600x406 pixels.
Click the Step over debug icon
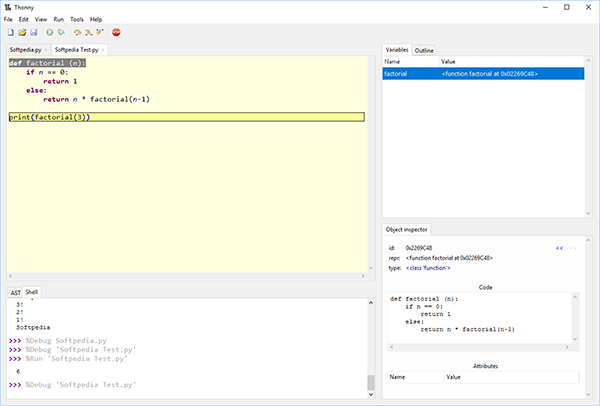point(78,33)
